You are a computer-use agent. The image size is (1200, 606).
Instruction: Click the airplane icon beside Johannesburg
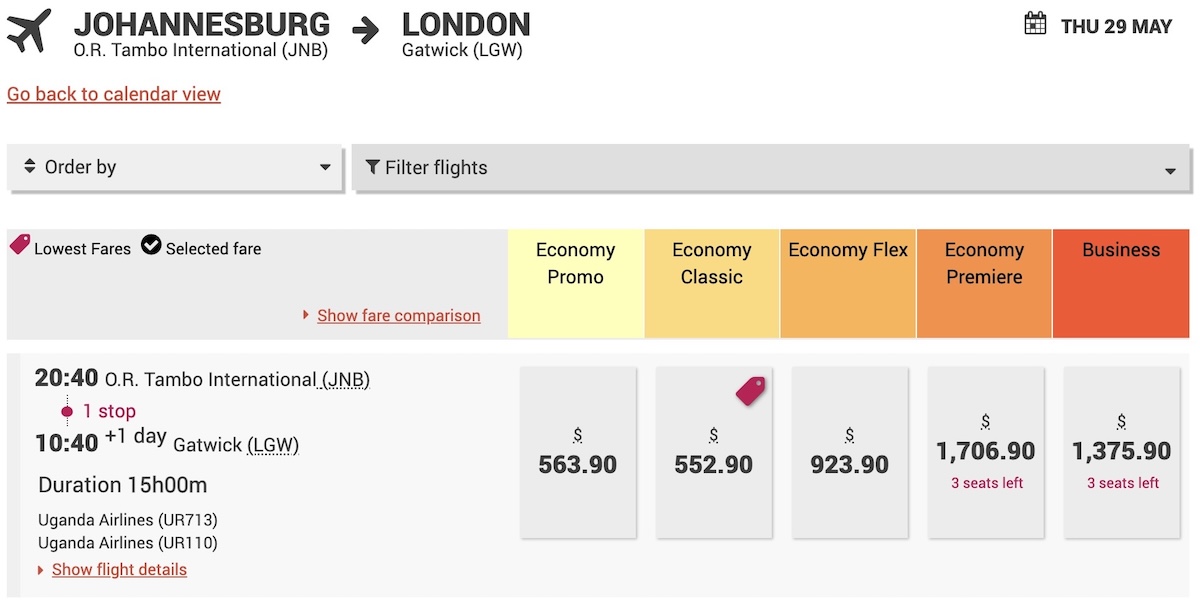(29, 31)
